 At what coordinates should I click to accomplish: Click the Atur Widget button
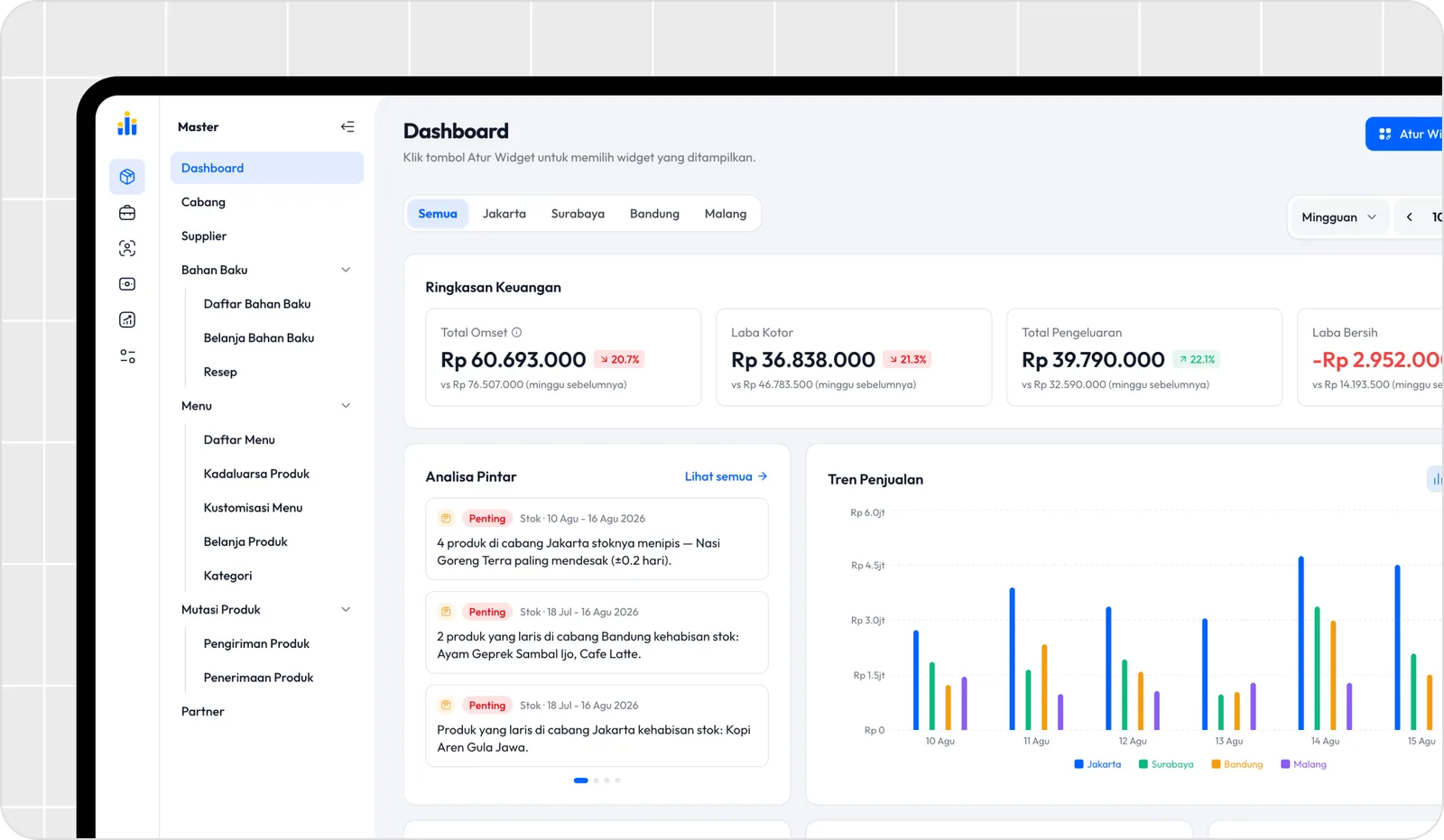coord(1404,134)
